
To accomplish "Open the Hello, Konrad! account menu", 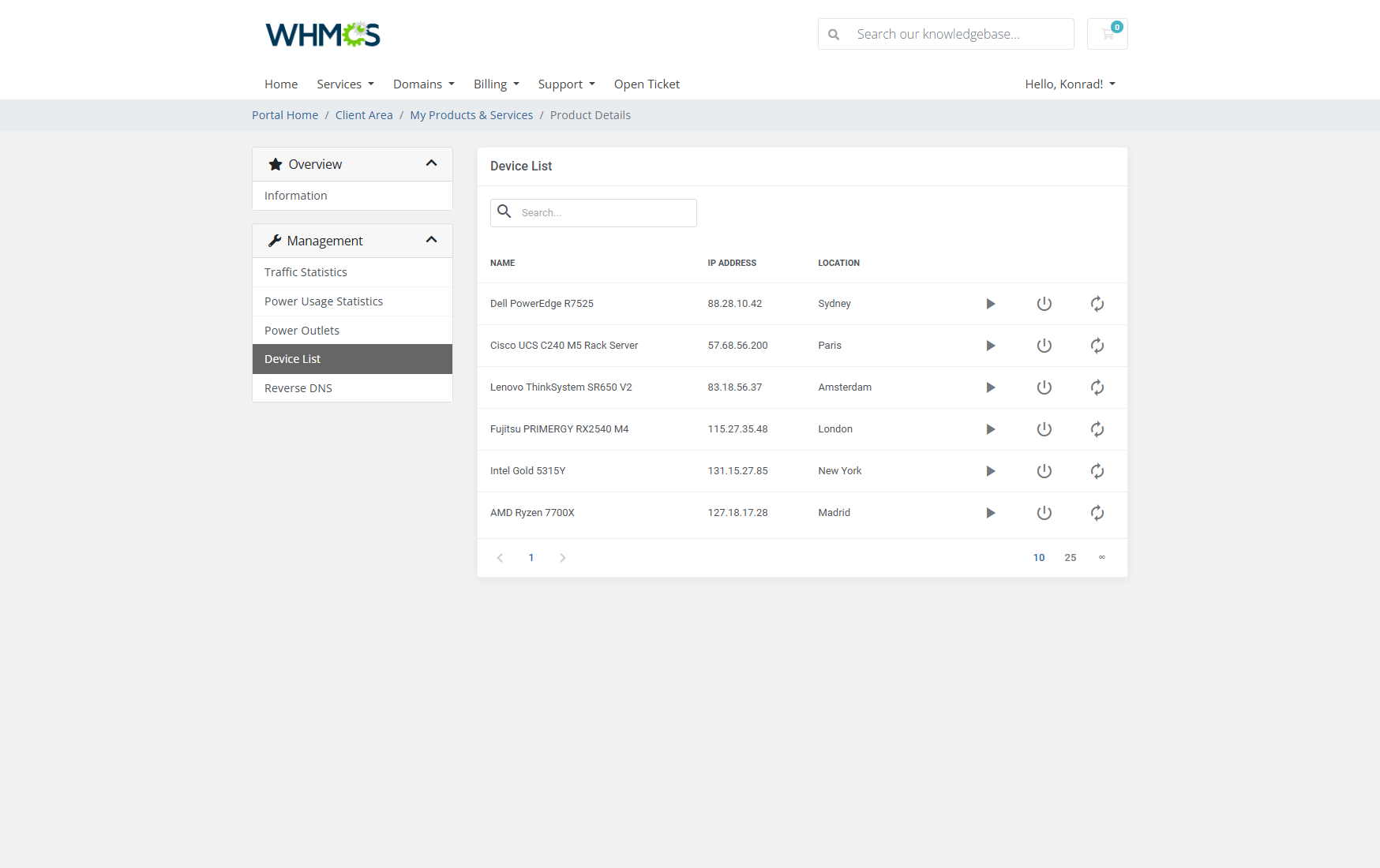I will (1071, 84).
